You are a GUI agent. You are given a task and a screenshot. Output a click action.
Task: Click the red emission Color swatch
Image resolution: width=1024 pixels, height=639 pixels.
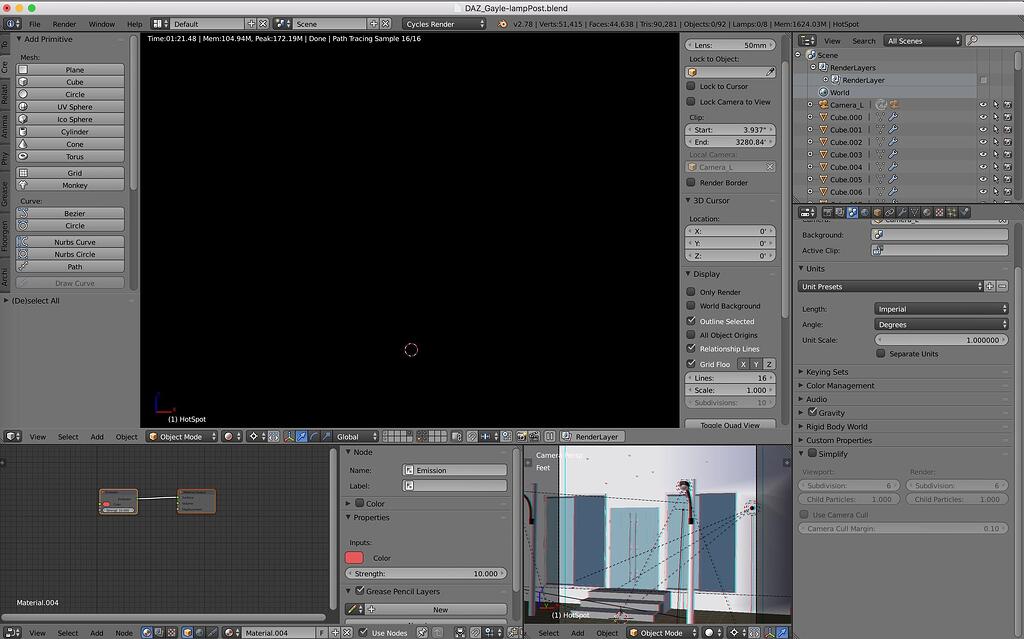pos(354,557)
